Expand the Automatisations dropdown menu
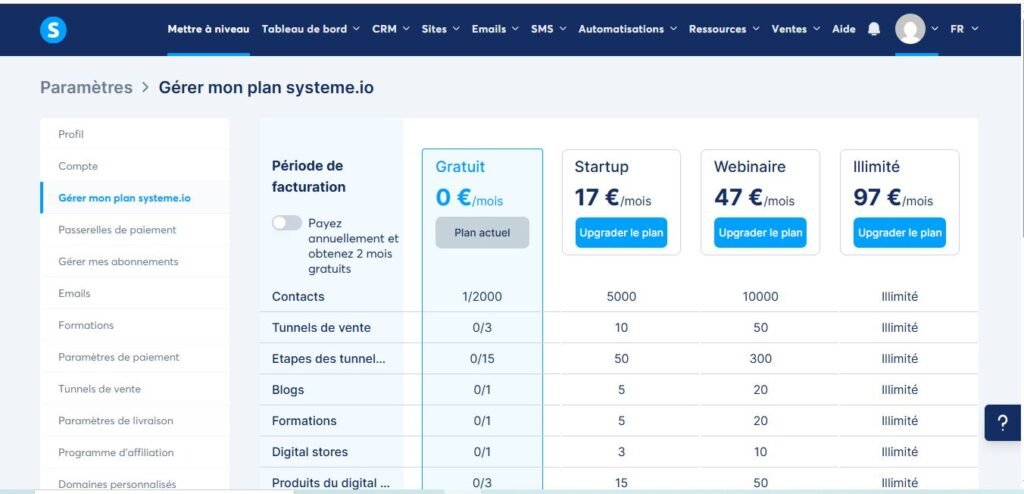 (x=628, y=29)
